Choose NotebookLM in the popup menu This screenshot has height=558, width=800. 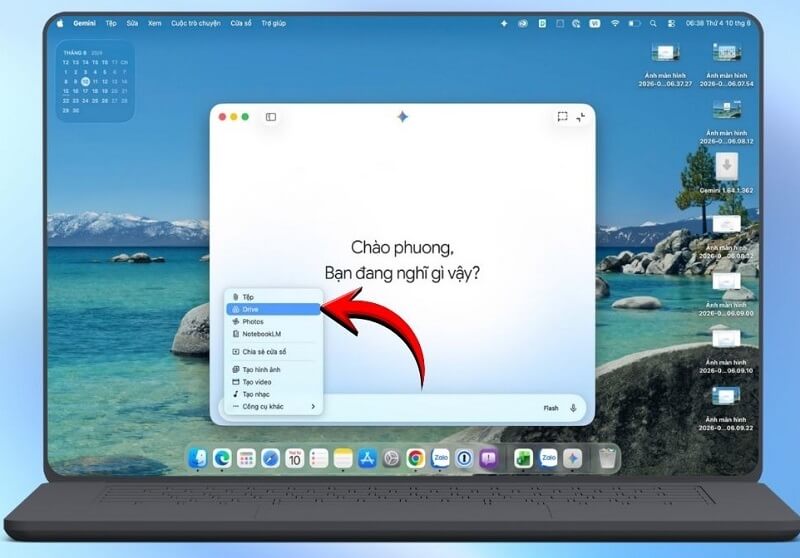[x=273, y=334]
